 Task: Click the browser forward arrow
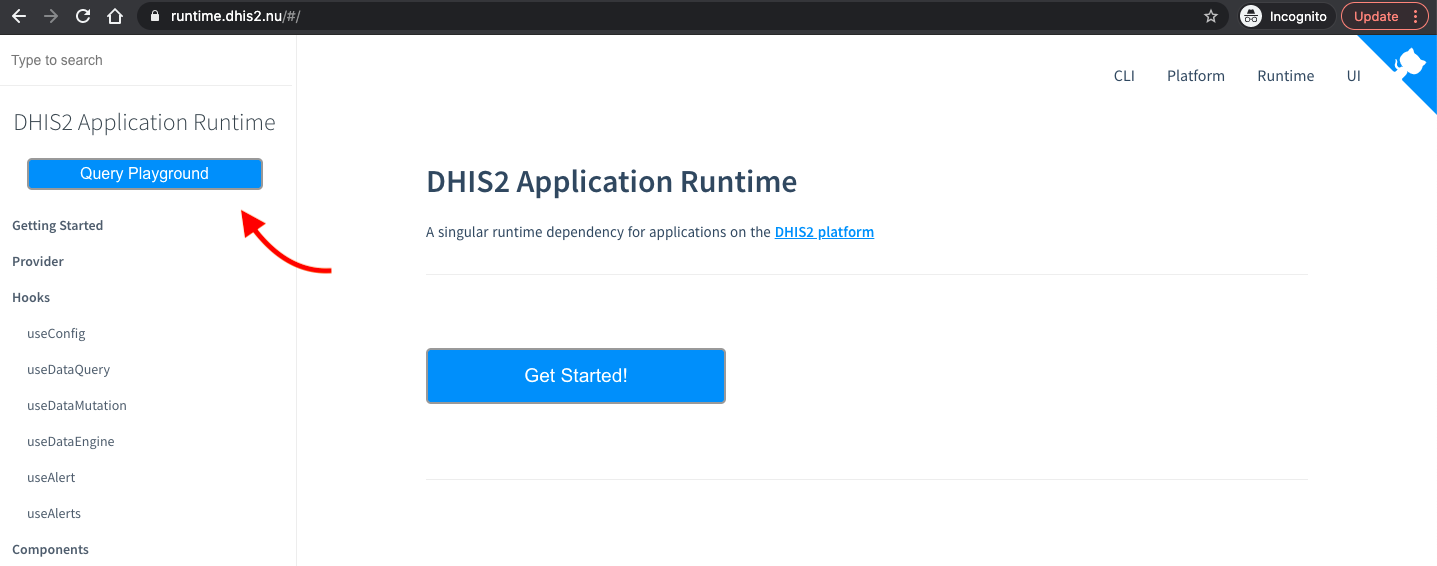pos(51,16)
